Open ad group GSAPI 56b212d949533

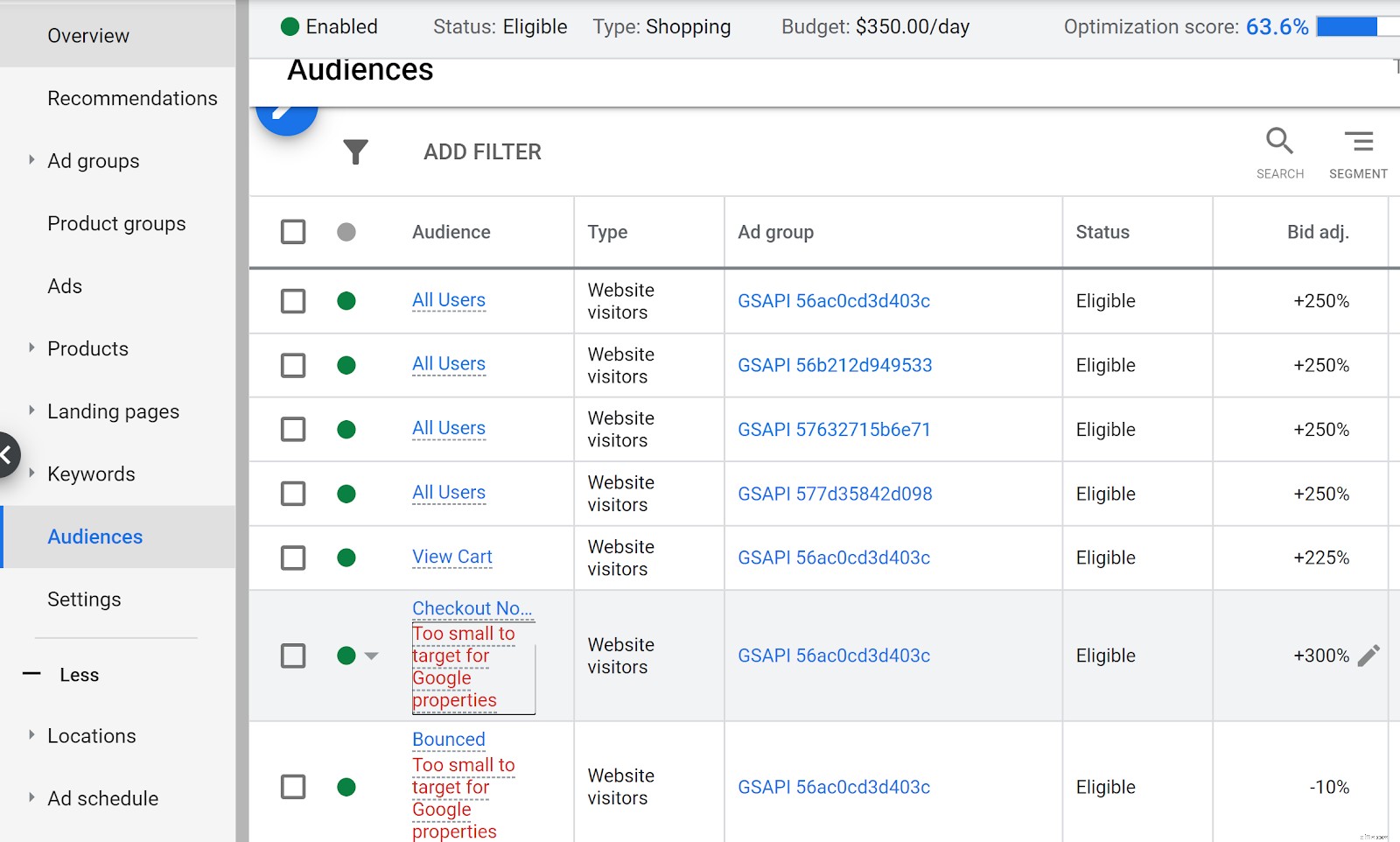click(x=835, y=365)
